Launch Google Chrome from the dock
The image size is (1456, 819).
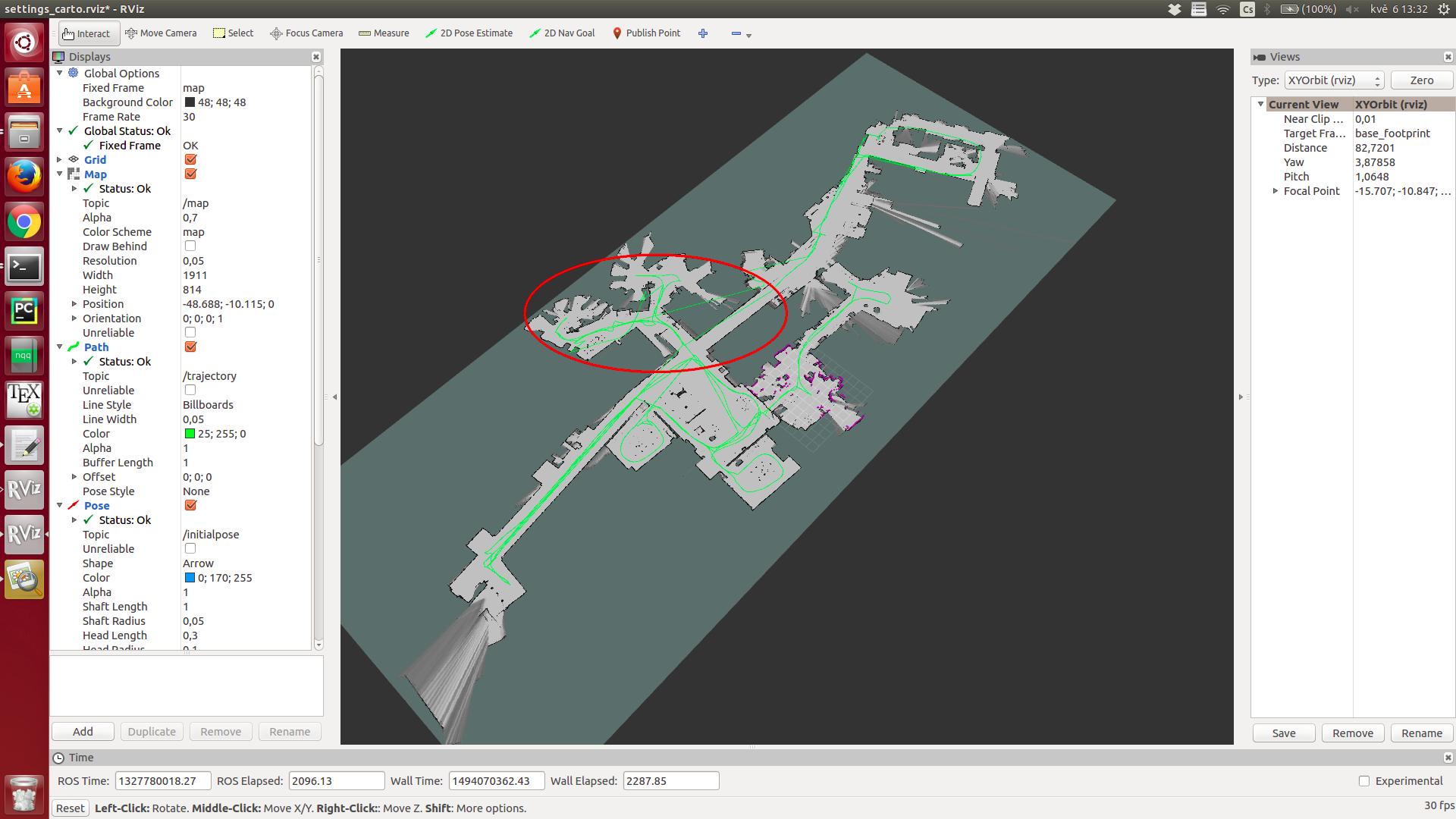(x=24, y=221)
